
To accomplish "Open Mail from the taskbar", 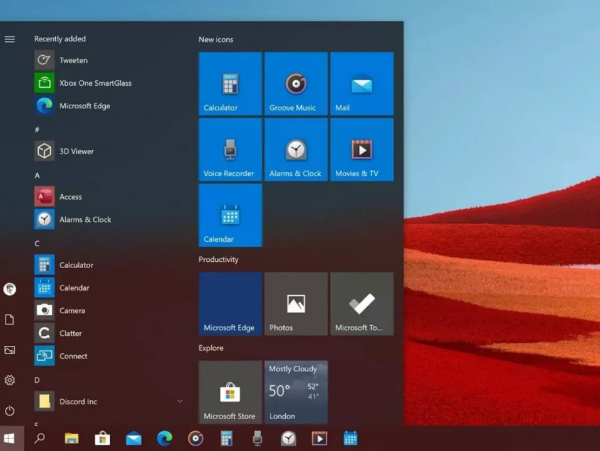I will coord(134,438).
